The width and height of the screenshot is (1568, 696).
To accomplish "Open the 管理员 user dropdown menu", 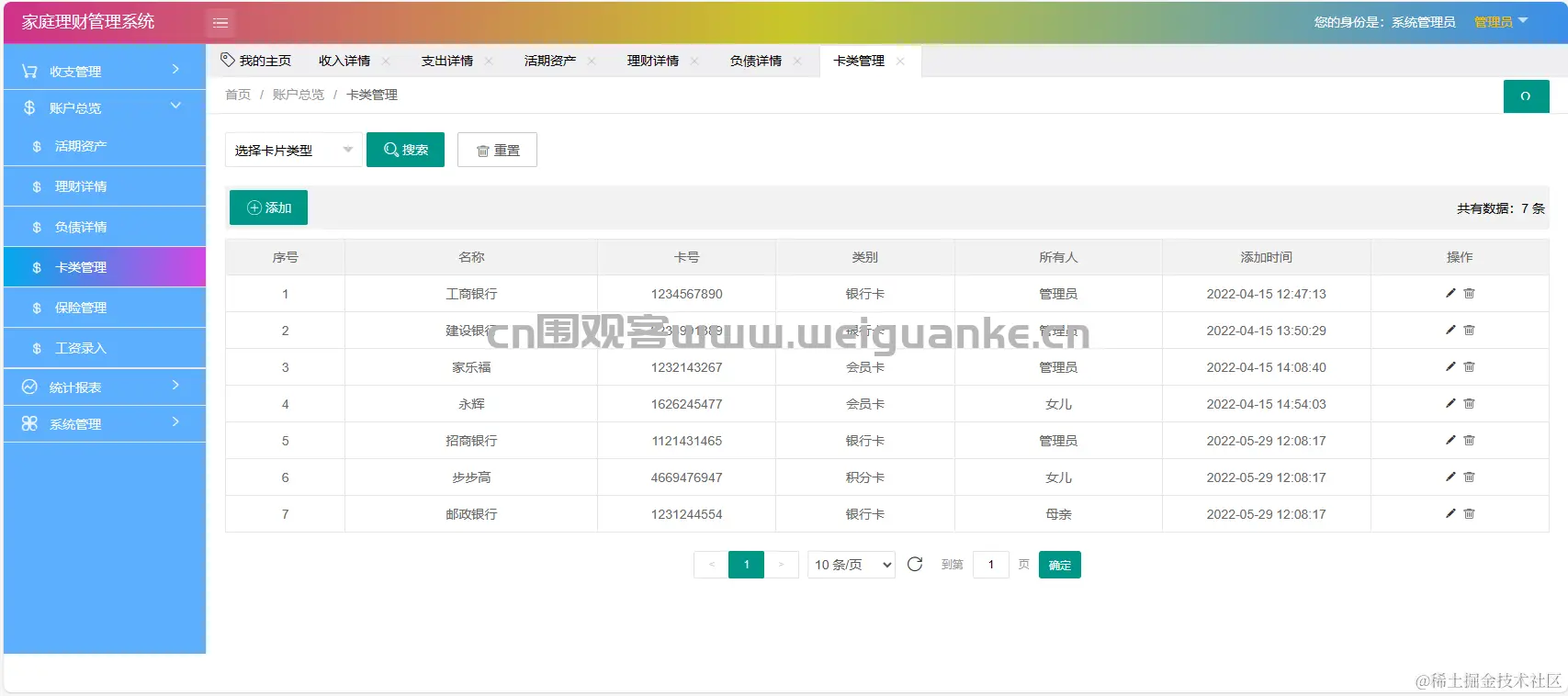I will [1501, 22].
